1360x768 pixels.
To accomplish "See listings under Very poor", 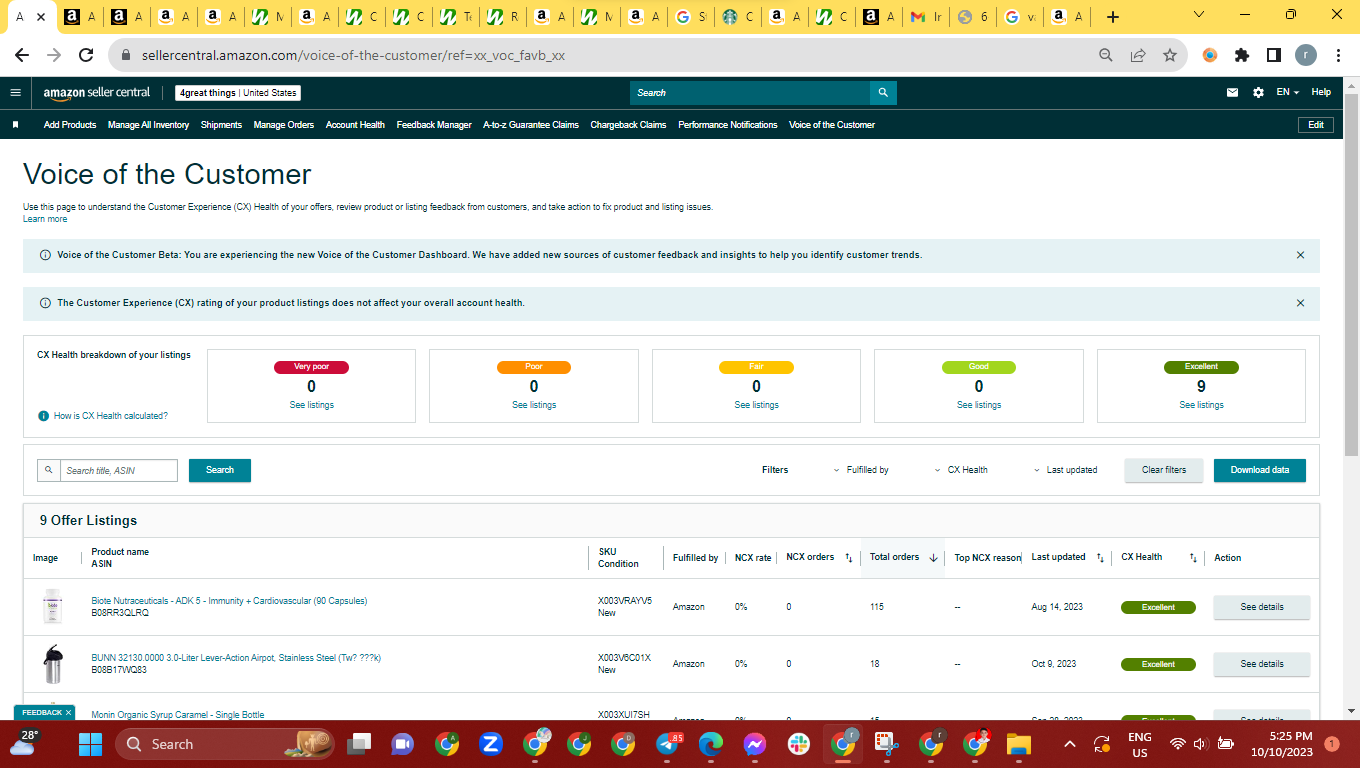I will (312, 405).
